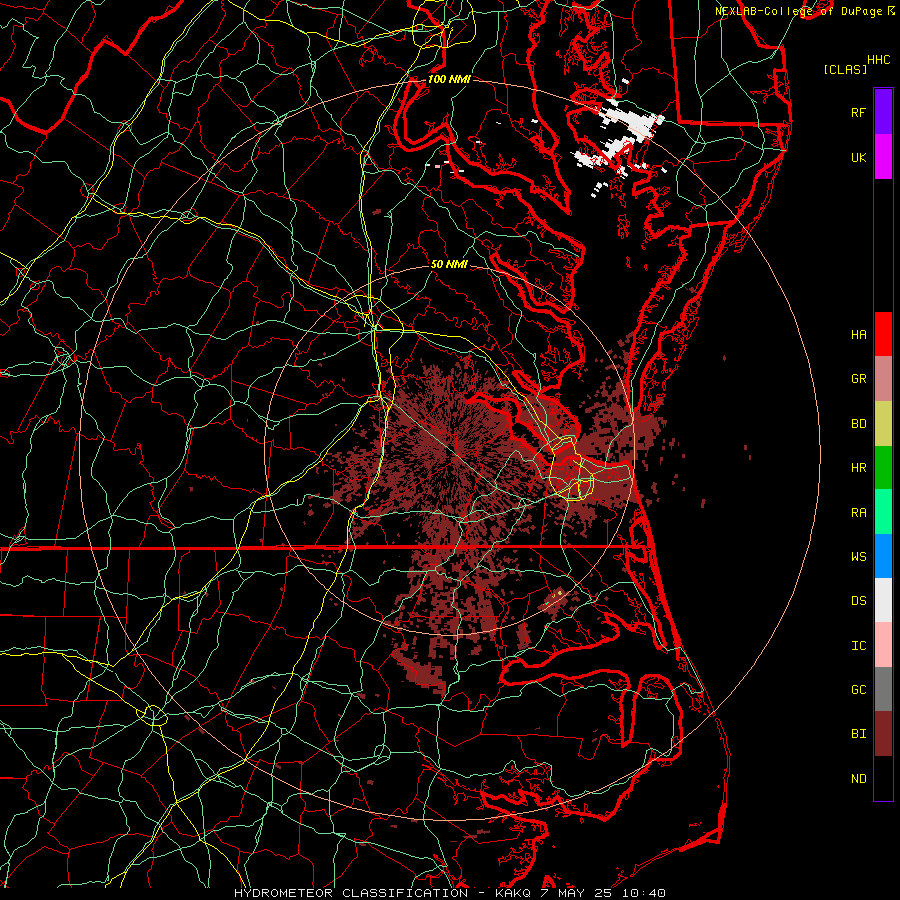Screen dimensions: 900x900
Task: Click the UK legend label
Action: (x=859, y=157)
